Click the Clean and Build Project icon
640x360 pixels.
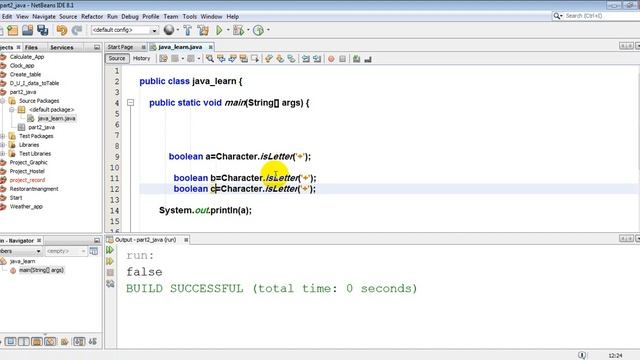(x=203, y=30)
